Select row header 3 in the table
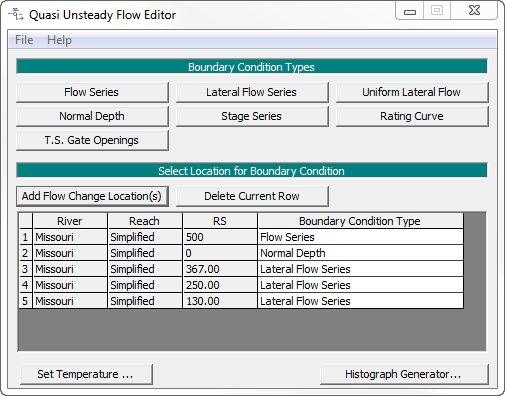Viewport: 505px width, 396px height. [25, 269]
